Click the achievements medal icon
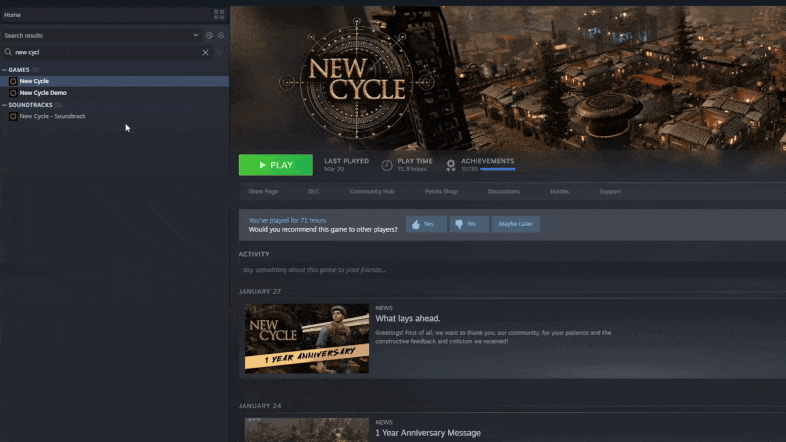Viewport: 786px width, 442px height. pos(451,165)
